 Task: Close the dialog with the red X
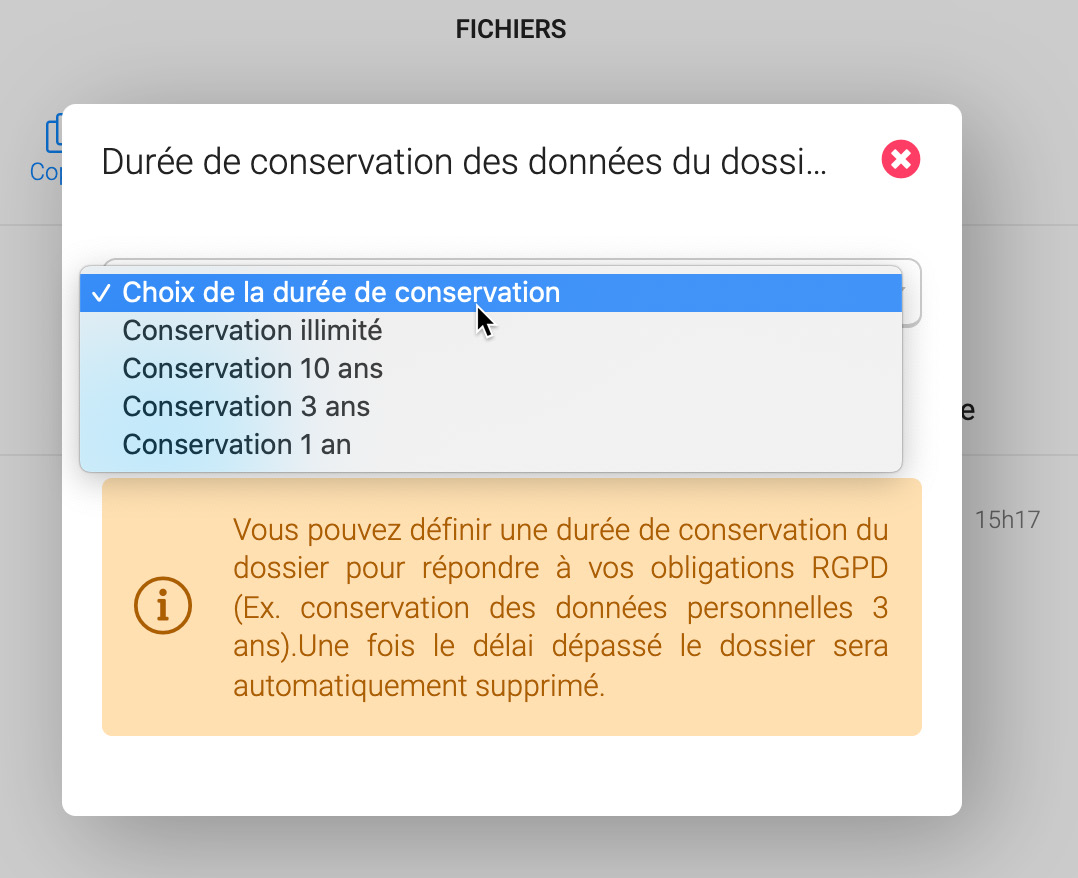pos(900,160)
